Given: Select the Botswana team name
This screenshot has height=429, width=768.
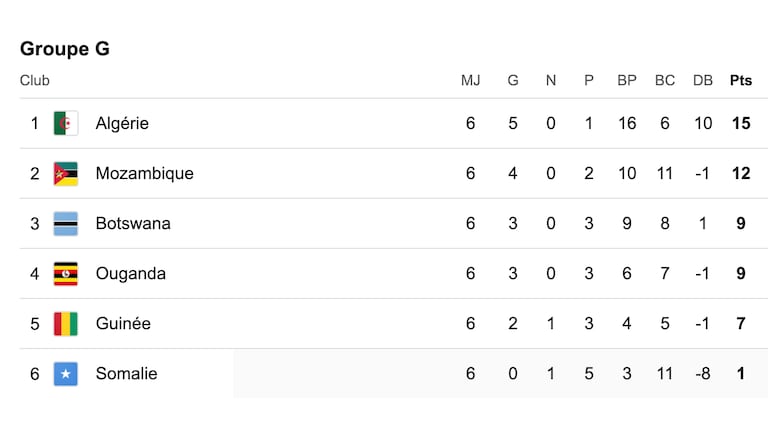Looking at the screenshot, I should [133, 223].
